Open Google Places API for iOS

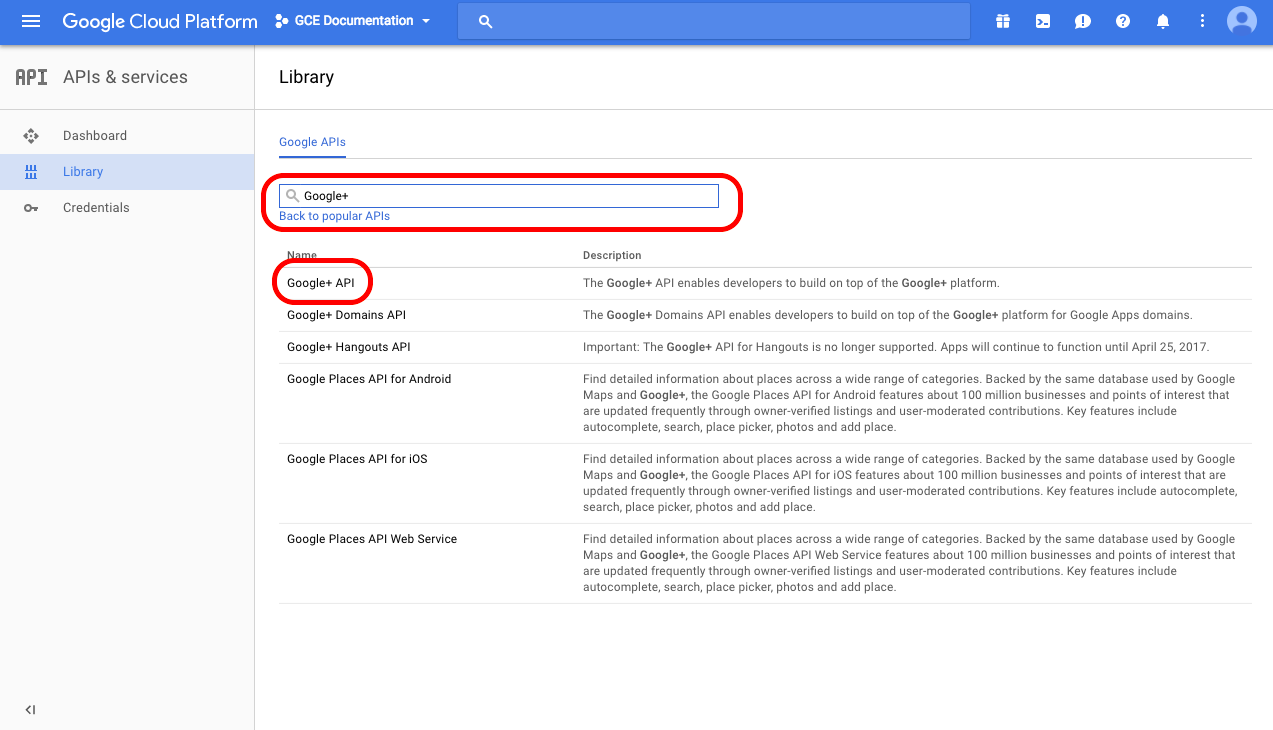[x=357, y=459]
